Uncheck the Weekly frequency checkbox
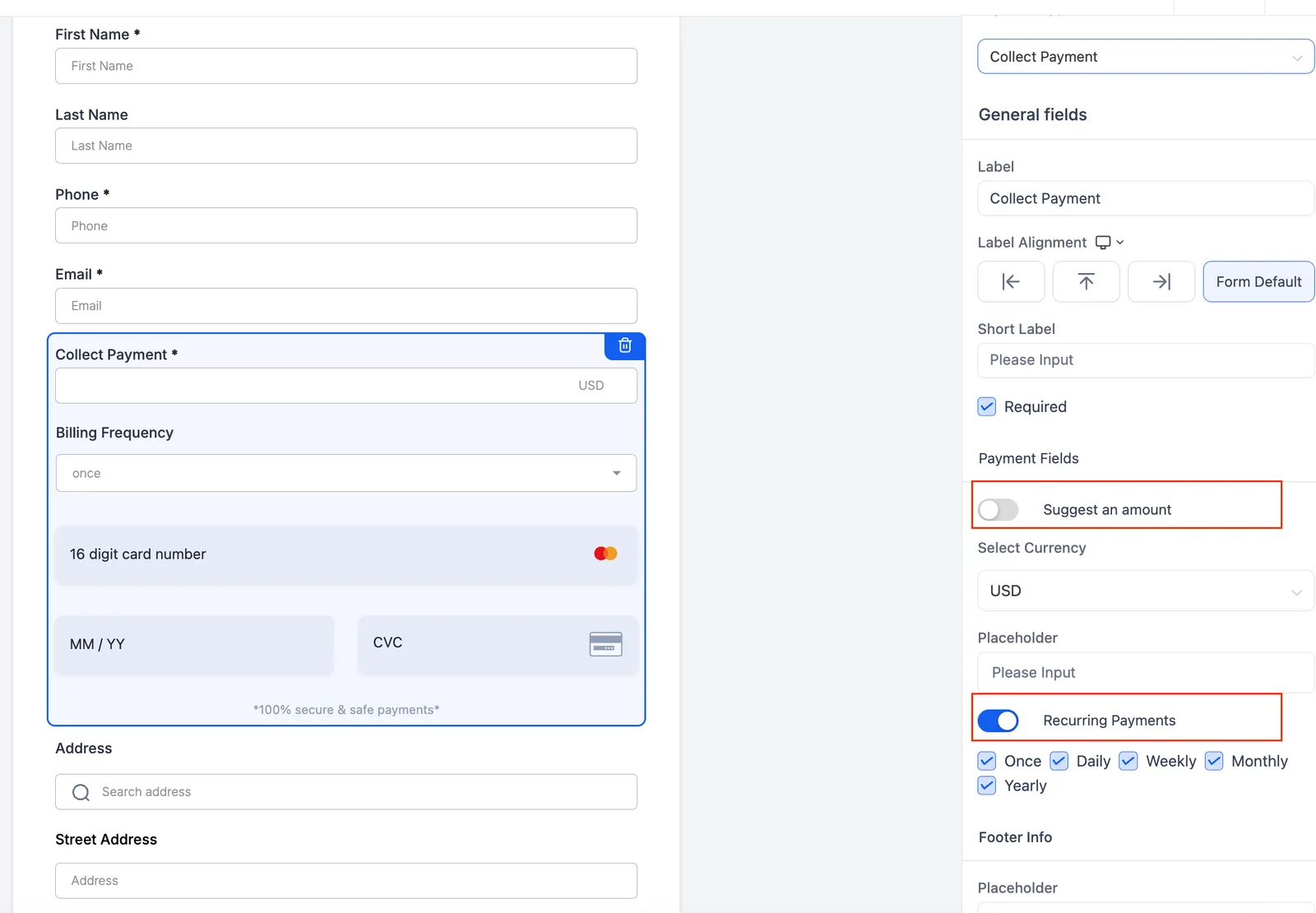The image size is (1316, 913). pyautogui.click(x=1128, y=761)
